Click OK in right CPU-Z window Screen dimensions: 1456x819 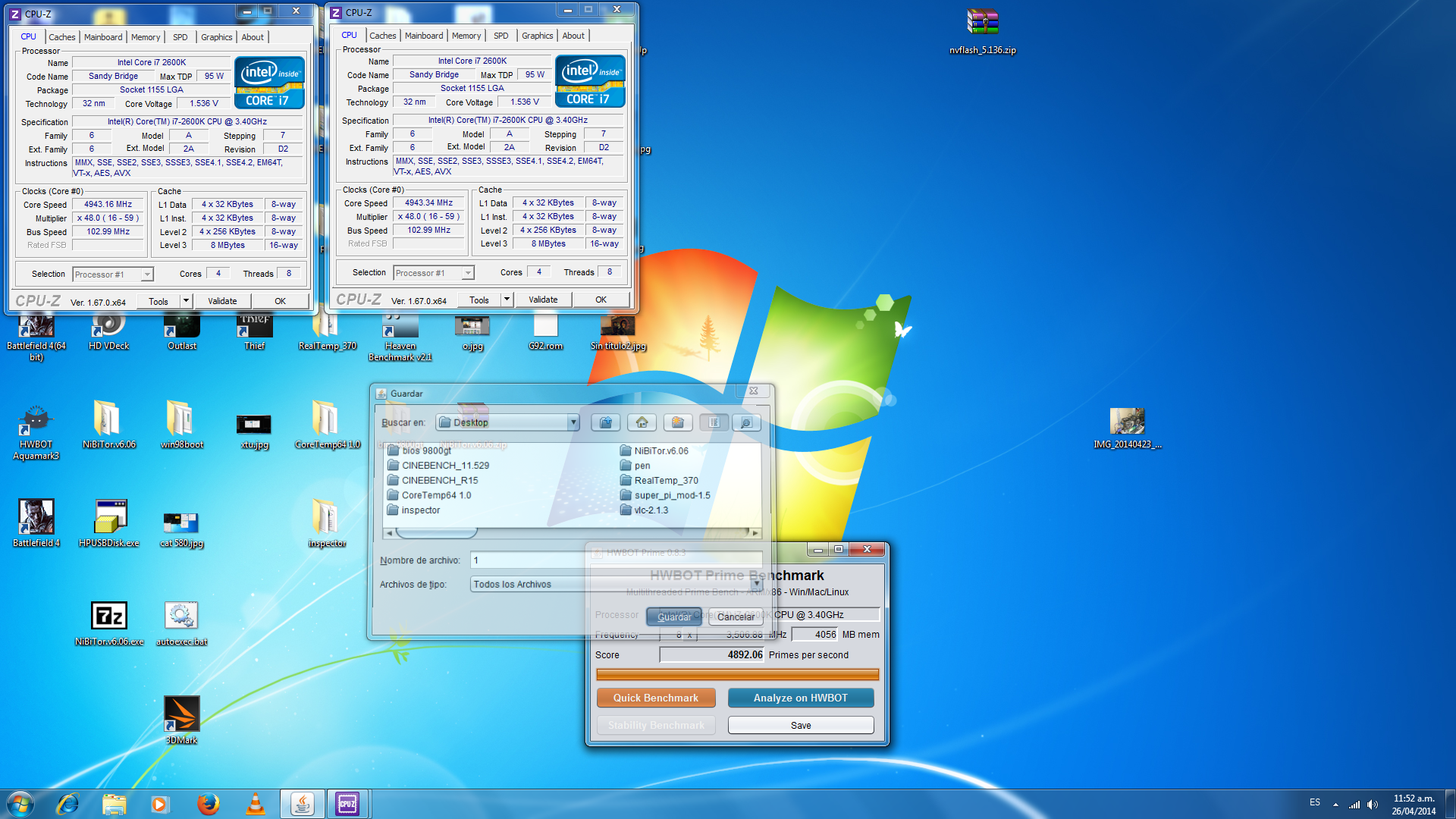tap(601, 300)
